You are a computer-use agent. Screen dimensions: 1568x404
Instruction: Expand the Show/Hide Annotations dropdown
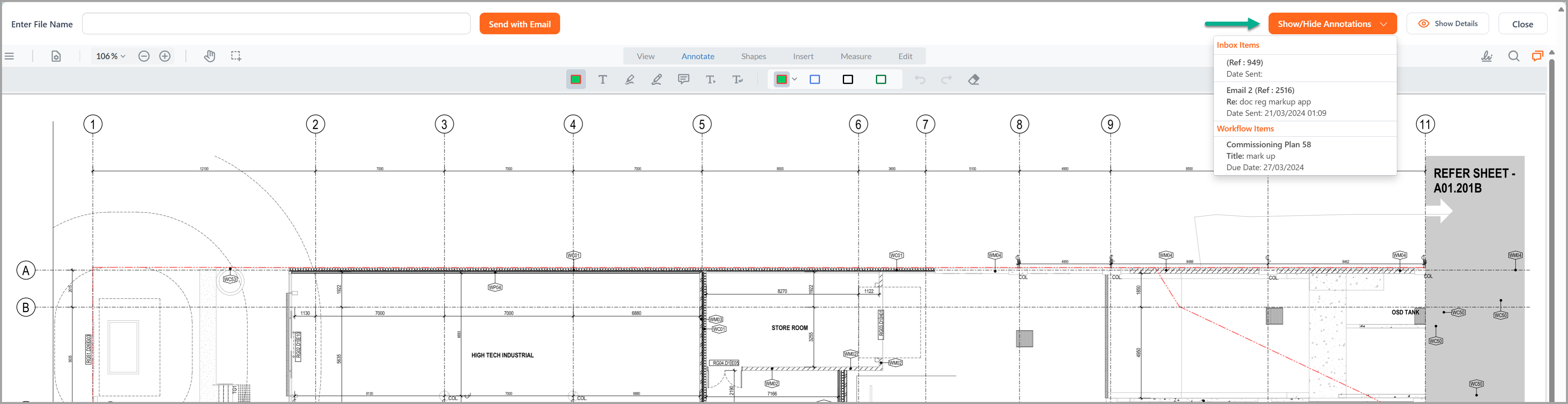(x=1332, y=24)
